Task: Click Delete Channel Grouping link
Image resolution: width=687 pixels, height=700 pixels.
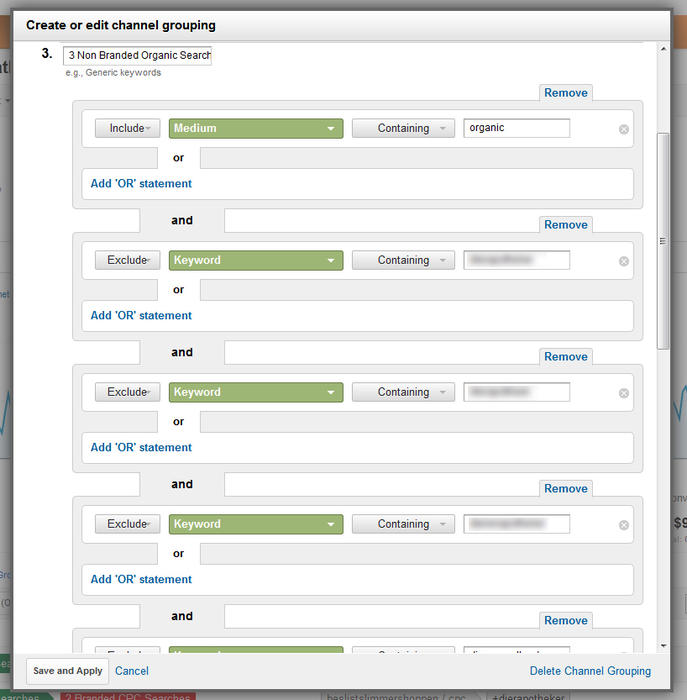Action: [590, 671]
